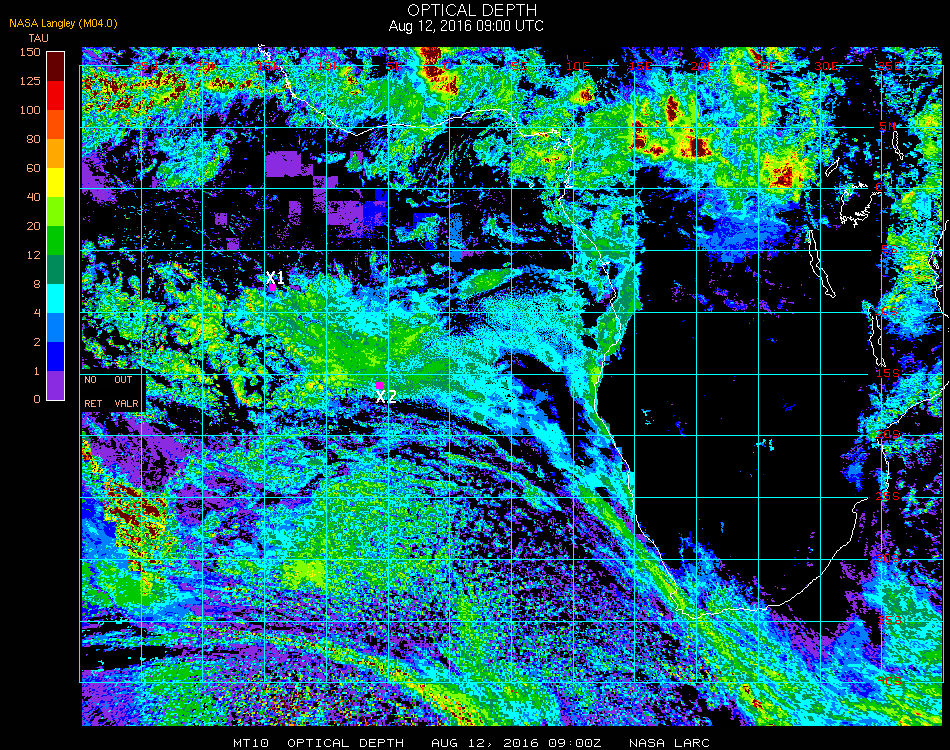This screenshot has width=950, height=750.
Task: Click the X1 marker point
Action: (x=273, y=288)
